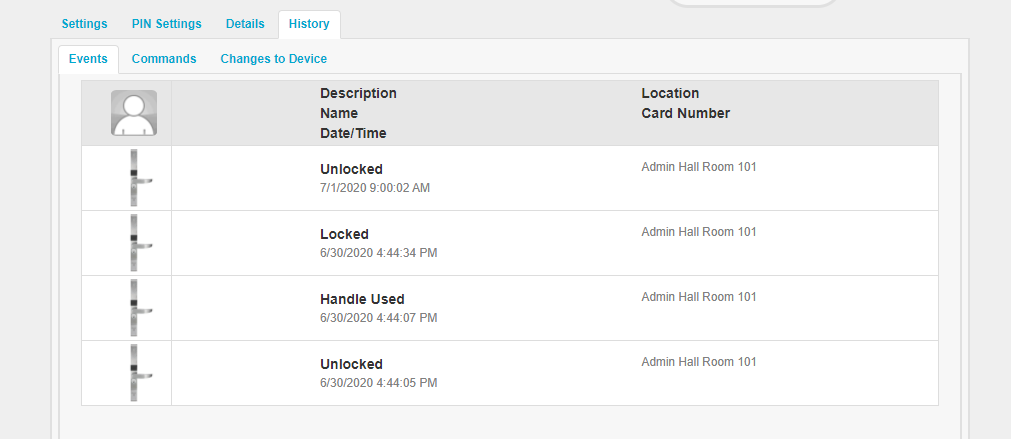Click the Name column header

click(x=339, y=113)
